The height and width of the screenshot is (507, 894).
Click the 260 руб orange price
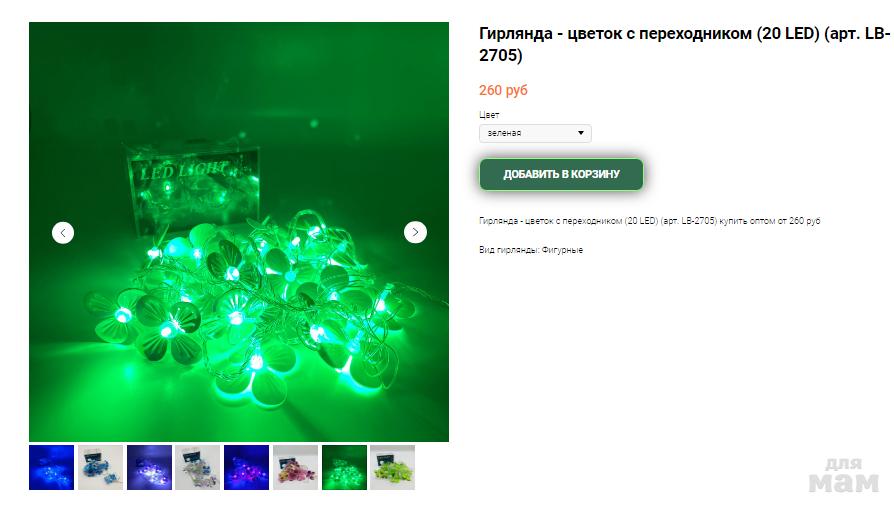[x=503, y=90]
